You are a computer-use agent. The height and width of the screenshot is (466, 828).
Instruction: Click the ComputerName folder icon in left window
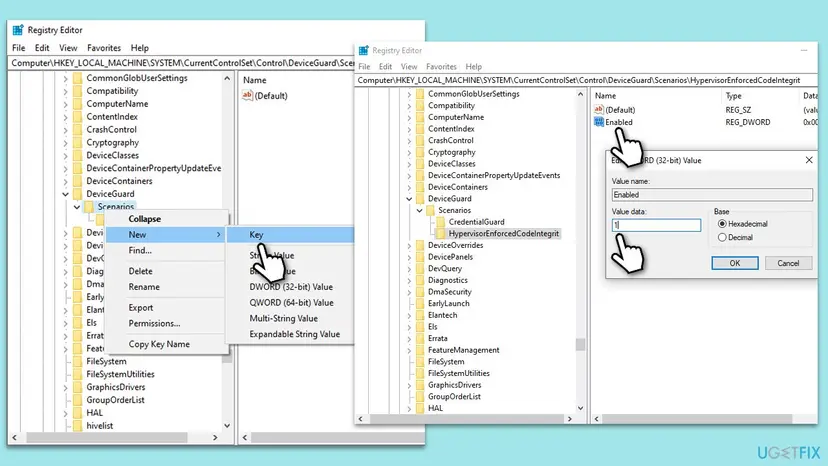pyautogui.click(x=78, y=104)
